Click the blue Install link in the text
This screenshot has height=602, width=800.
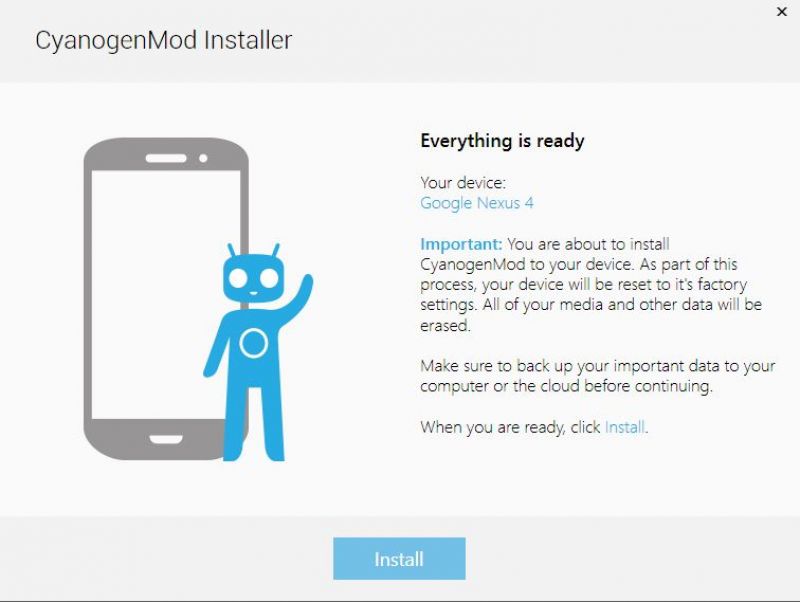tap(625, 427)
